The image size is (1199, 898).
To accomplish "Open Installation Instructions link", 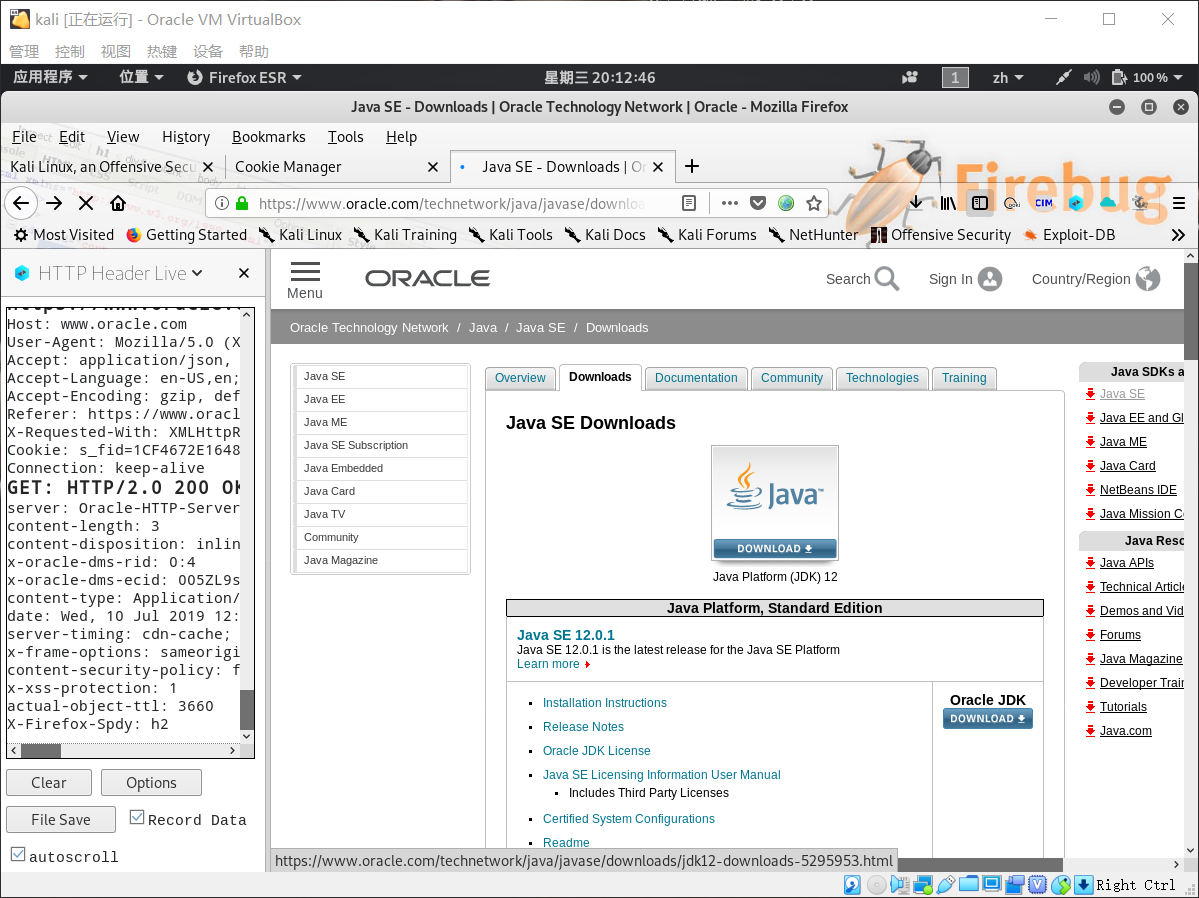I will 604,702.
